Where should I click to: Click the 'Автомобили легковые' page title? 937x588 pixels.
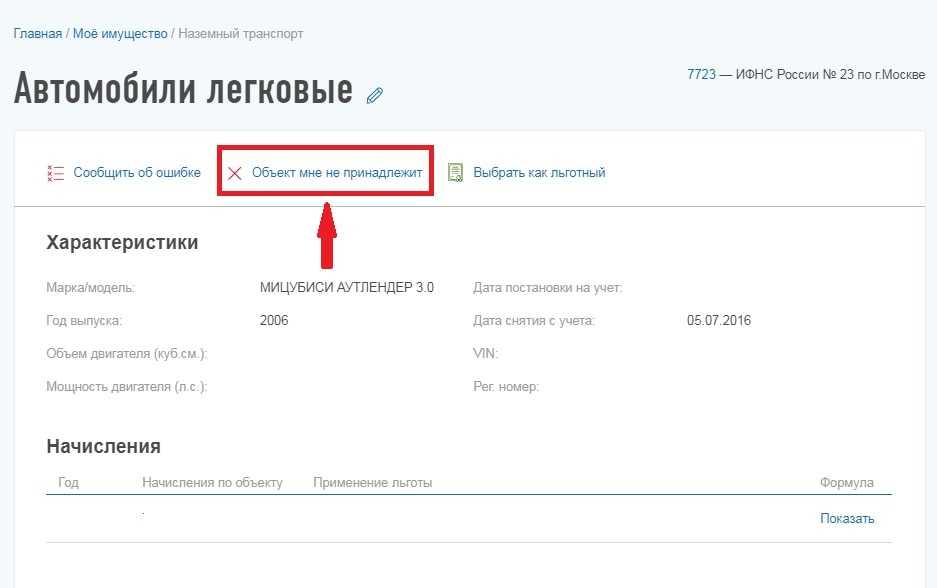(183, 90)
